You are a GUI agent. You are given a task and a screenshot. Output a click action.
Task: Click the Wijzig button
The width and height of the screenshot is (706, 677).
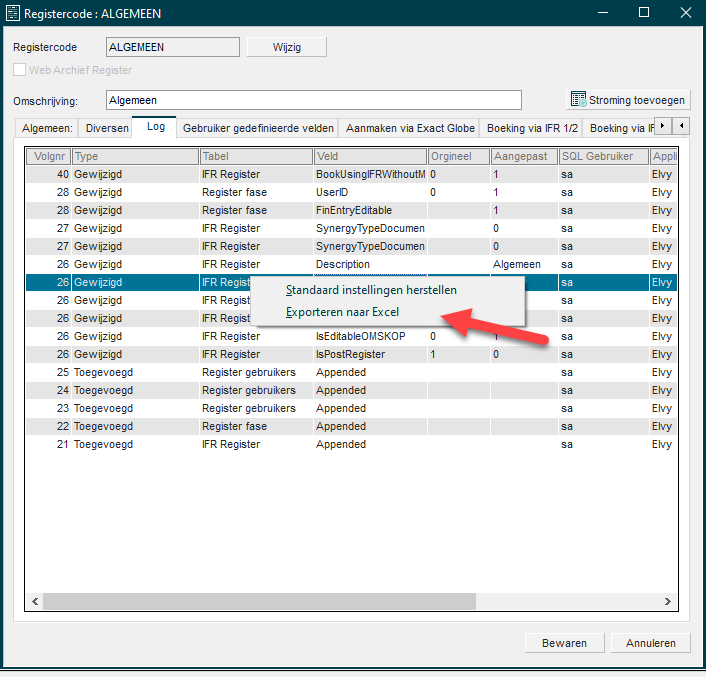[287, 47]
